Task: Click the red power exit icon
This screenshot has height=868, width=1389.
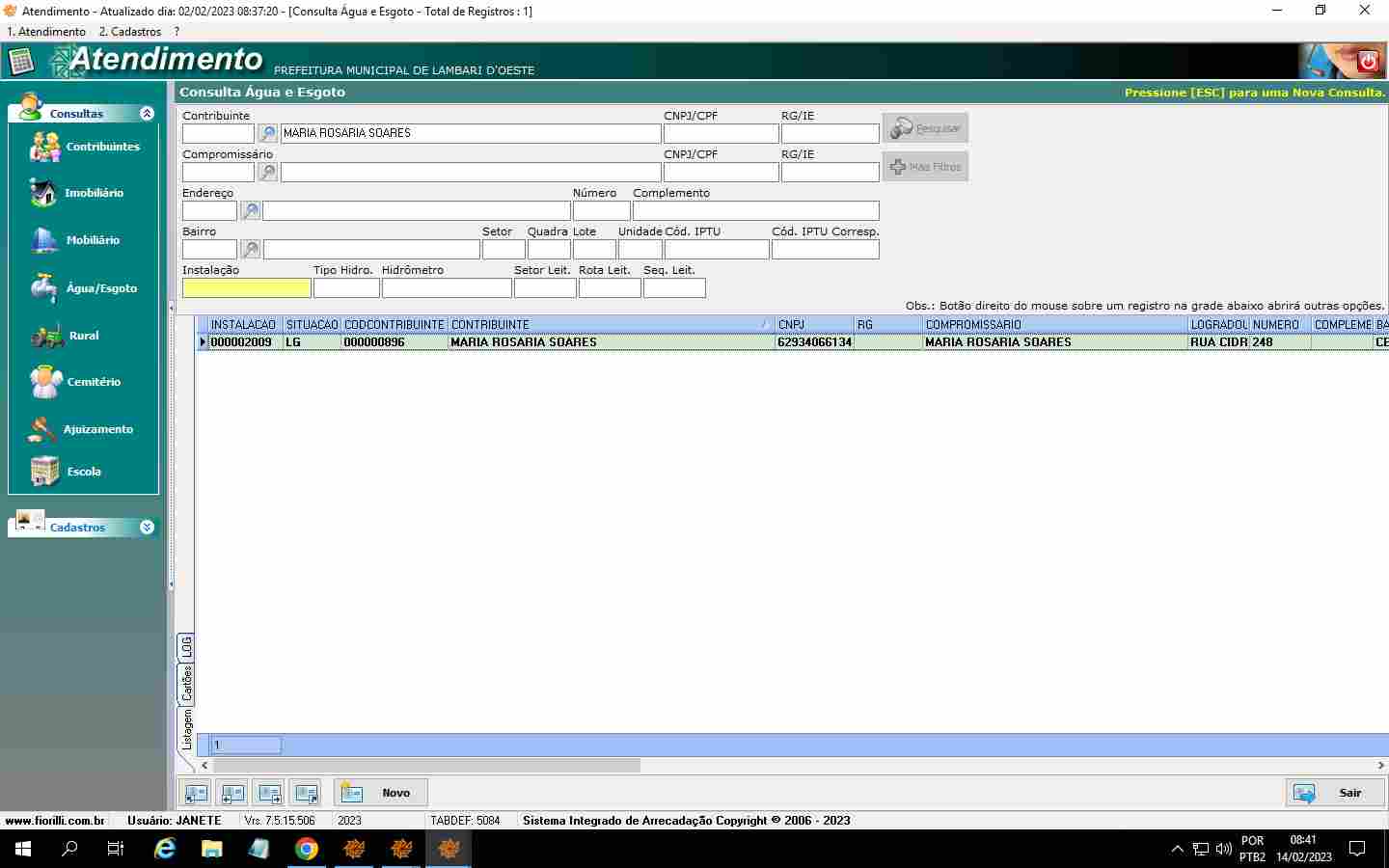Action: [1368, 62]
